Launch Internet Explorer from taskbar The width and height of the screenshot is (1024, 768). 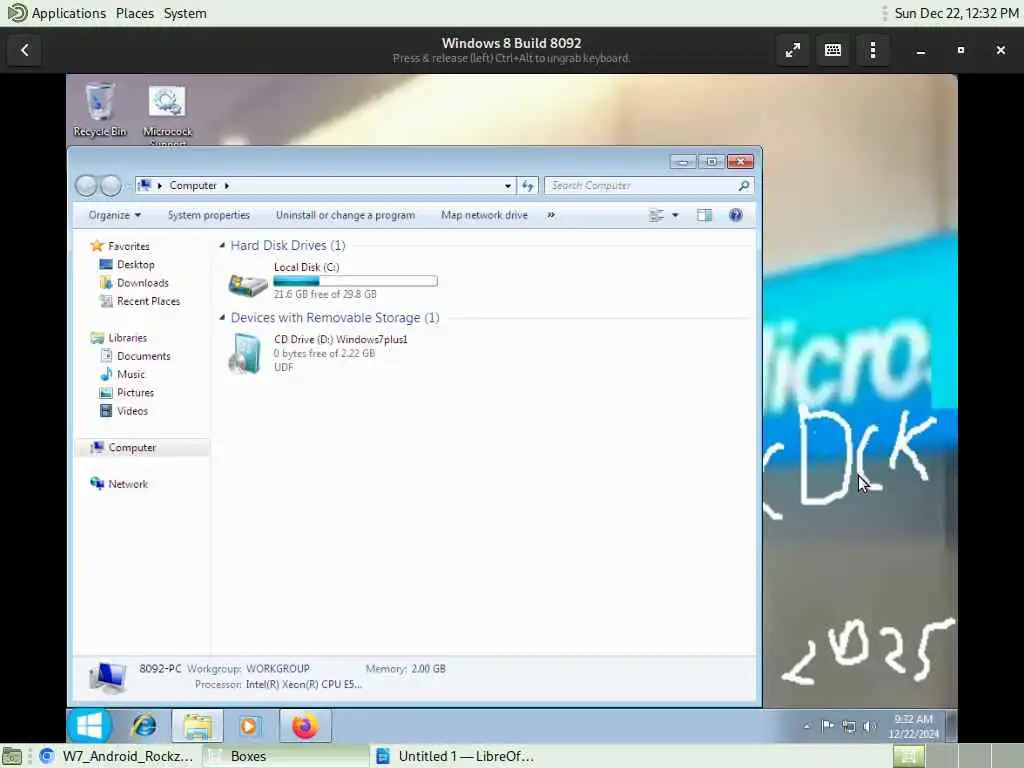[x=144, y=726]
